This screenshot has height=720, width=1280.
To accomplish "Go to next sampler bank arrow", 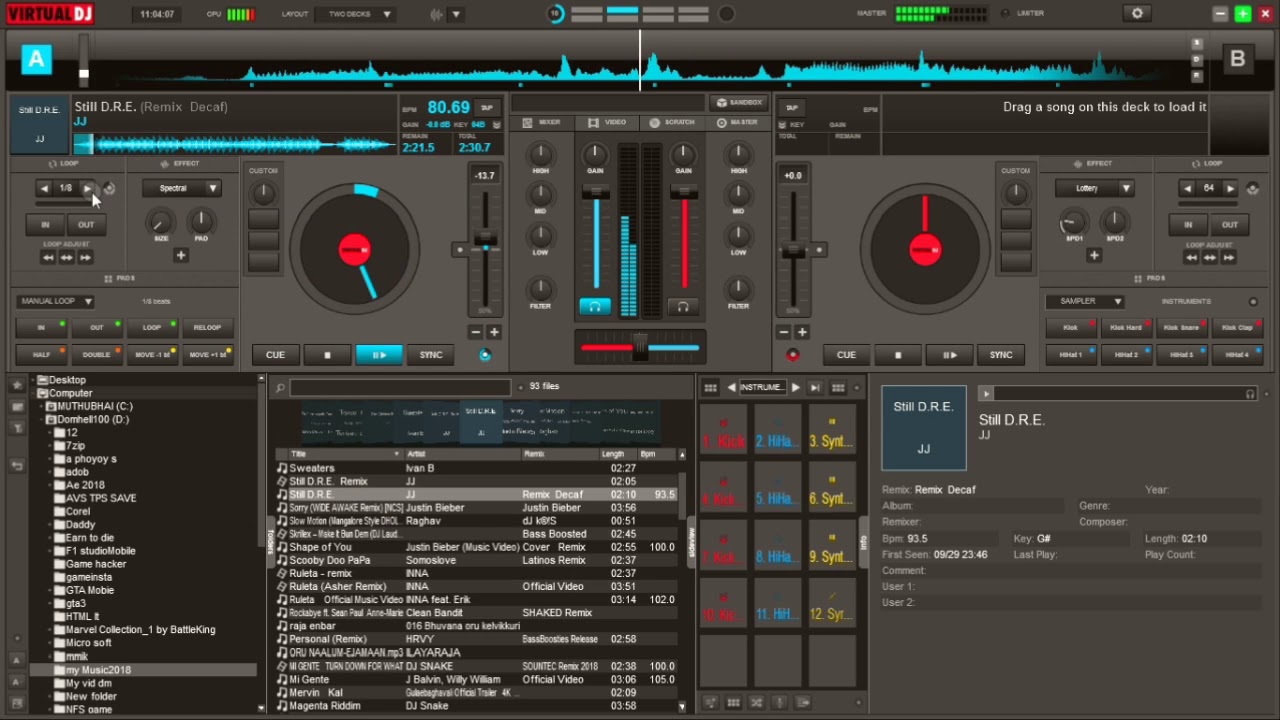I will pyautogui.click(x=795, y=388).
